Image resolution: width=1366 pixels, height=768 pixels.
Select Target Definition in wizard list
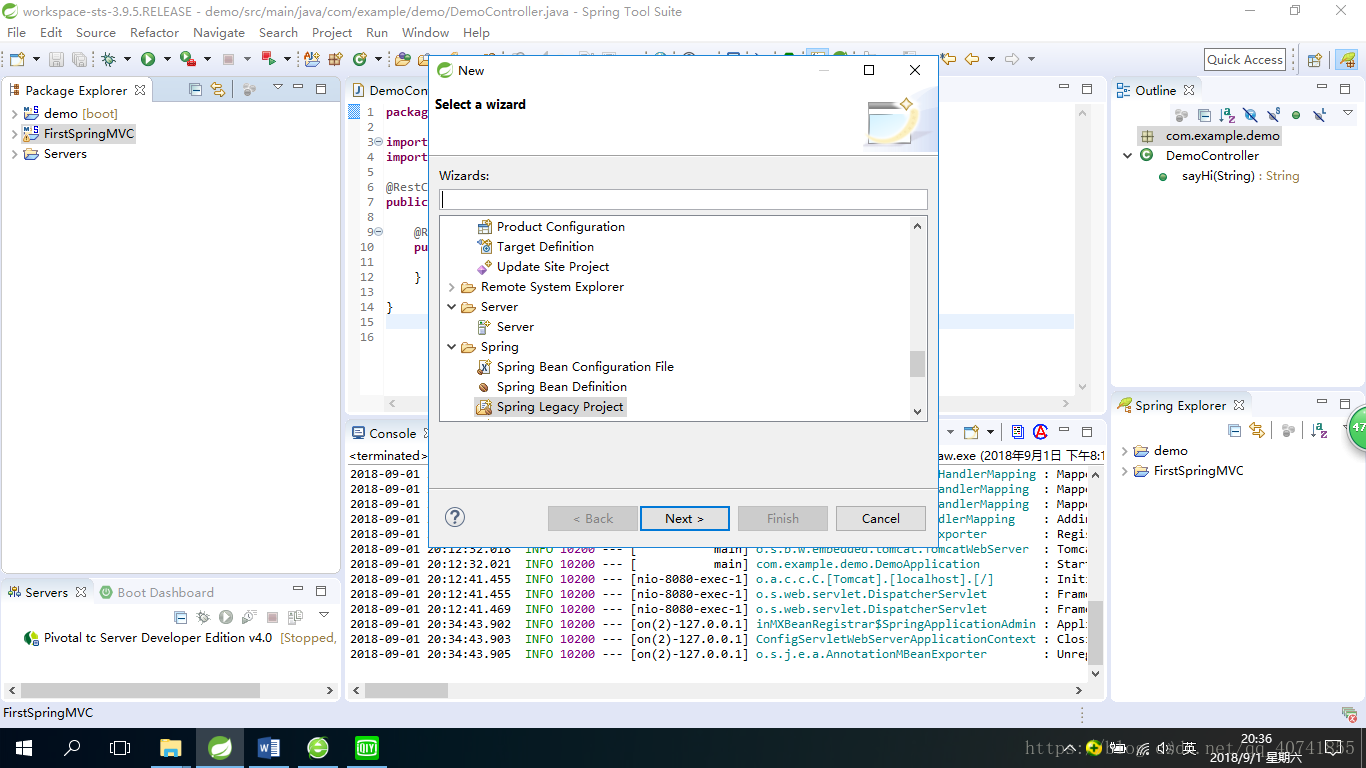coord(535,247)
